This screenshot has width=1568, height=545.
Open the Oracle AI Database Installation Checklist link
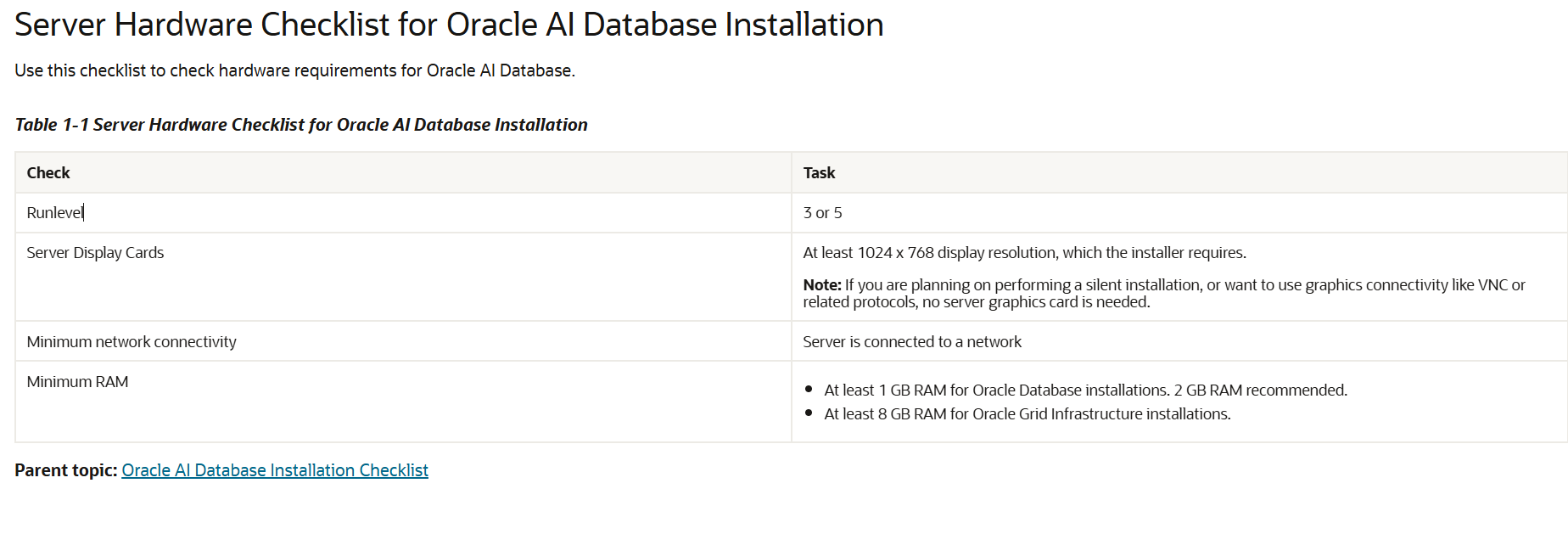(x=274, y=470)
